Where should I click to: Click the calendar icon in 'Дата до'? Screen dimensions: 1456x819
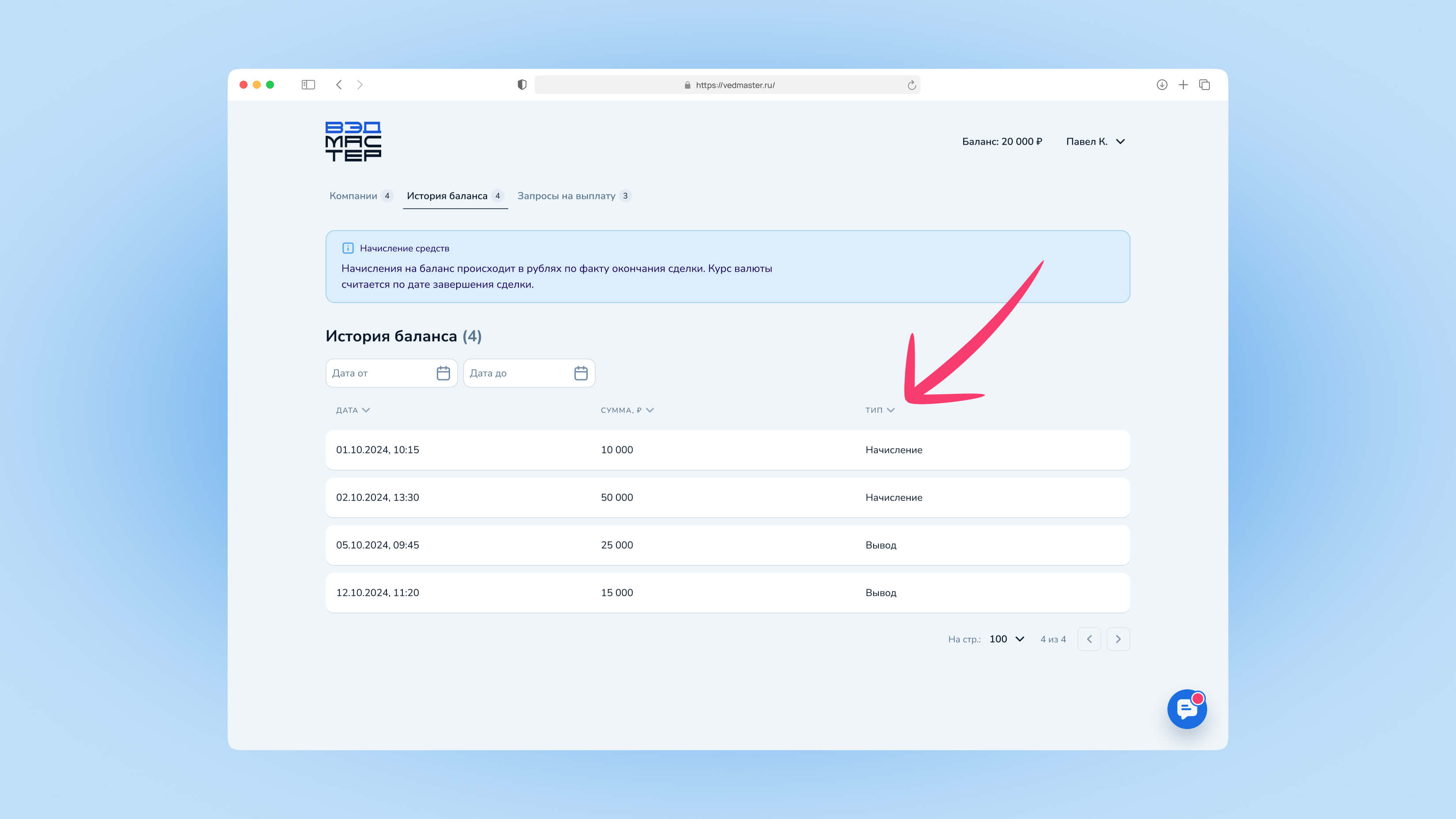click(581, 373)
